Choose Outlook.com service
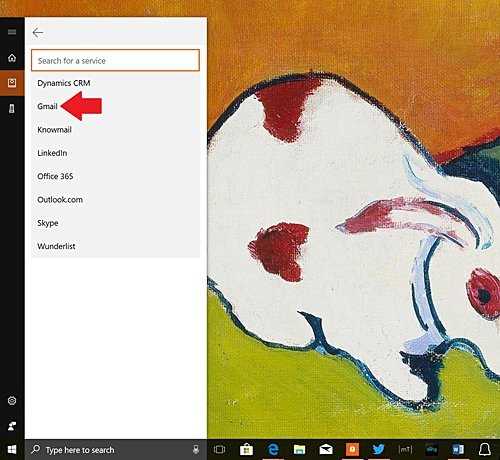This screenshot has height=460, width=500. [115, 200]
